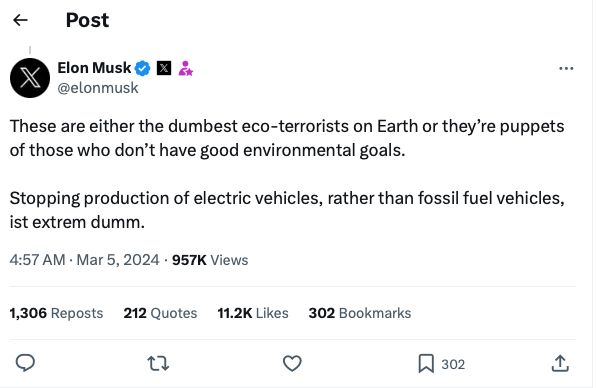
Task: Like the post with heart icon
Action: [292, 364]
